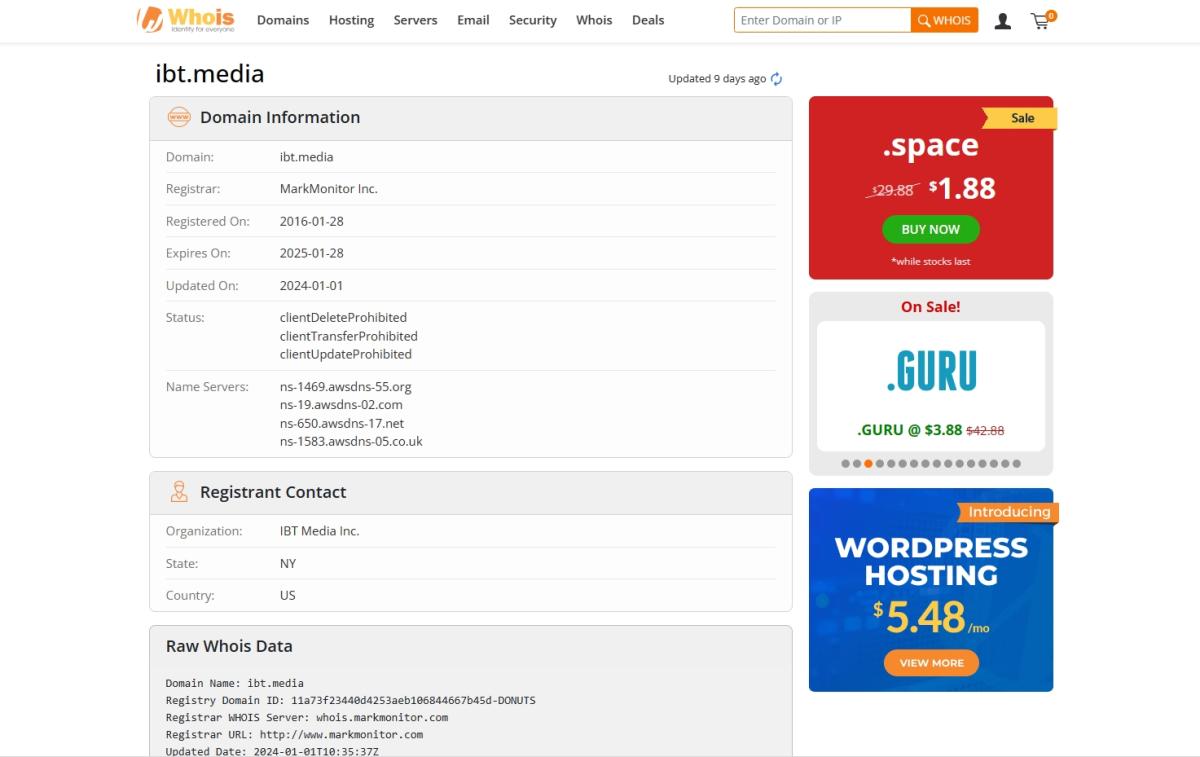Click the orange WHOIS search button

click(944, 20)
